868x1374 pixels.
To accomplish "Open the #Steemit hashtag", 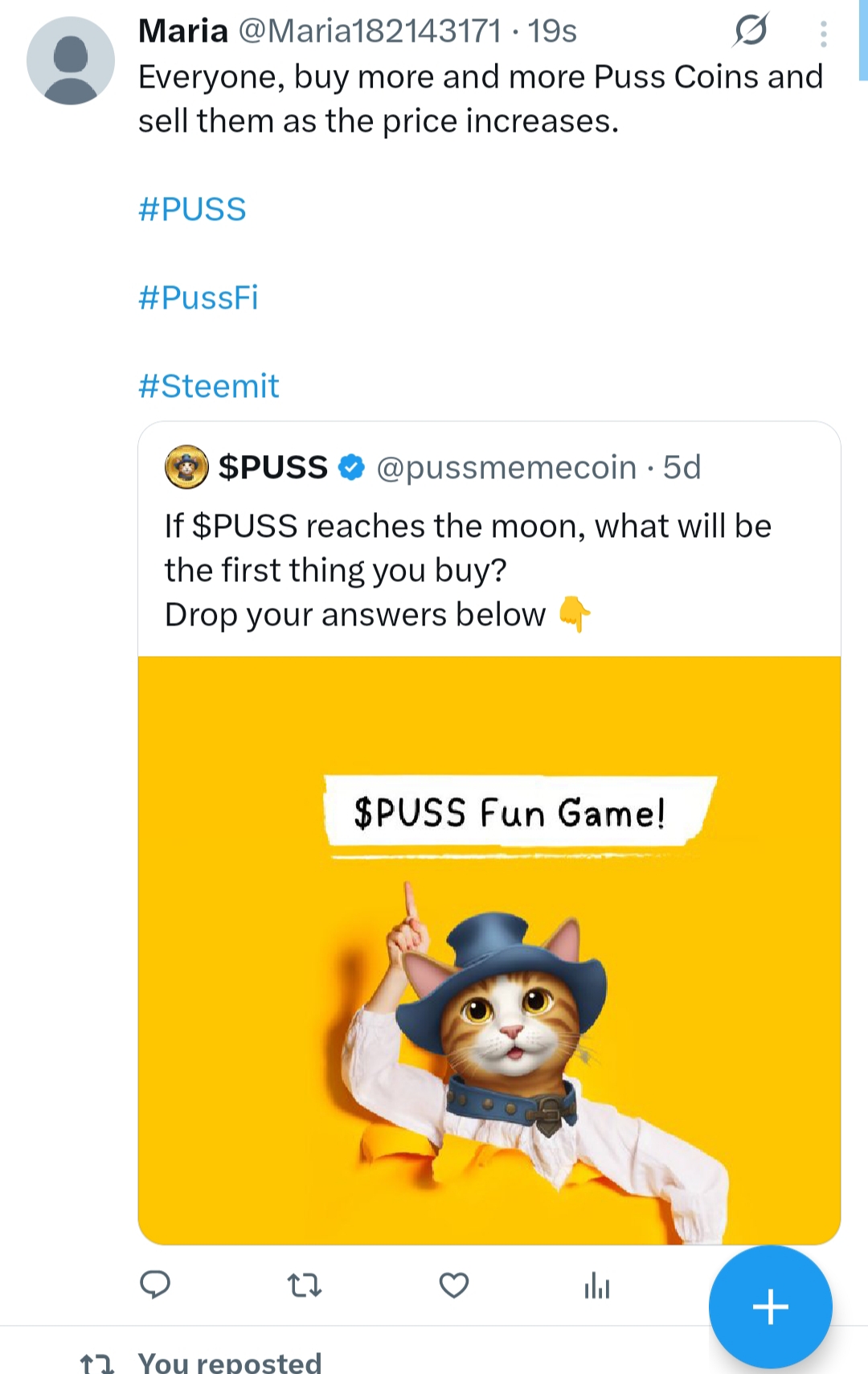I will 209,386.
